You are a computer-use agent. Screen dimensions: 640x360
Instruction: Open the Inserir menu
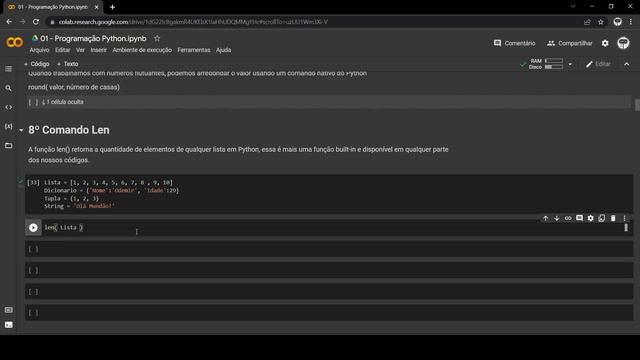click(98, 50)
